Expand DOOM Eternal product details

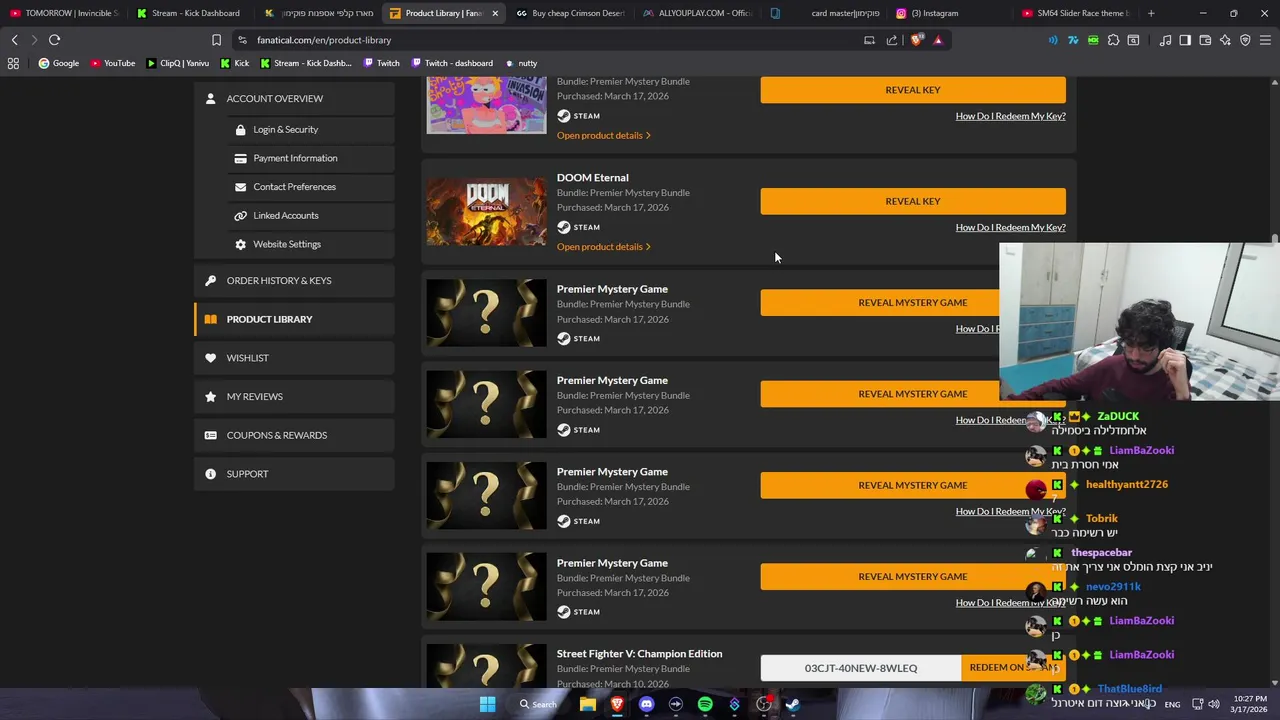[x=604, y=247]
